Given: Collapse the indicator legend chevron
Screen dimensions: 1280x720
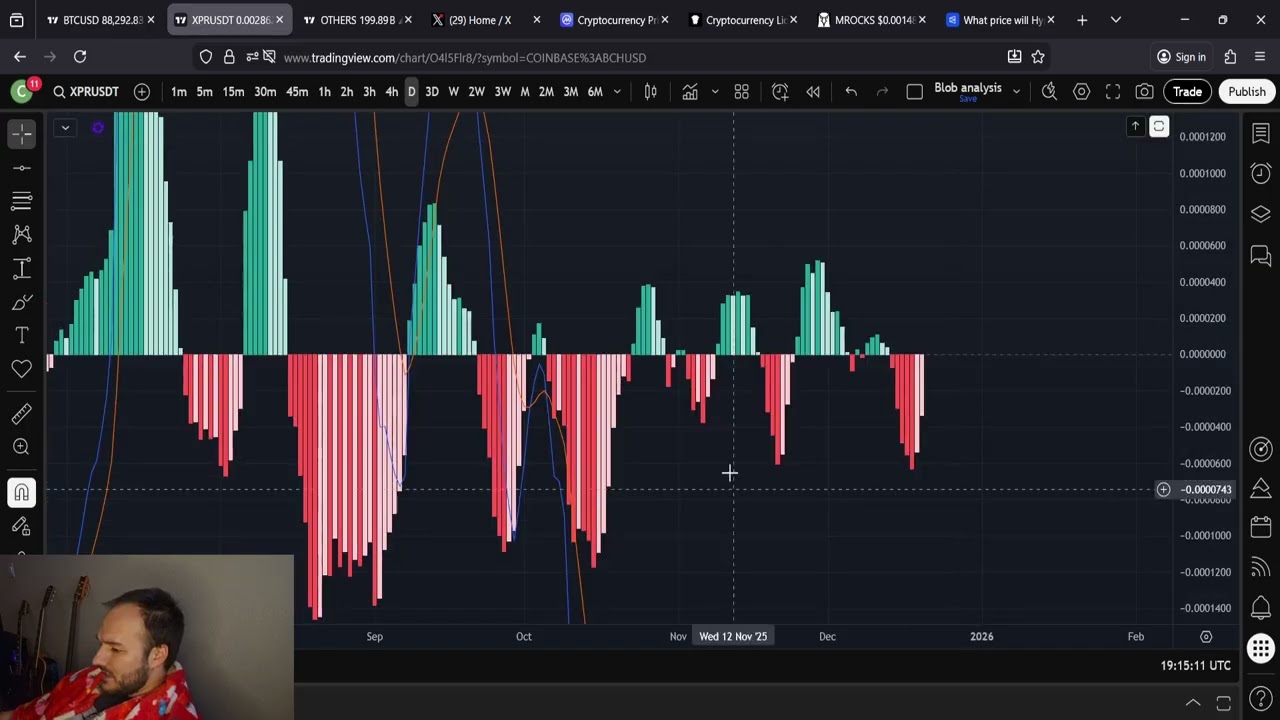Looking at the screenshot, I should click(x=65, y=127).
